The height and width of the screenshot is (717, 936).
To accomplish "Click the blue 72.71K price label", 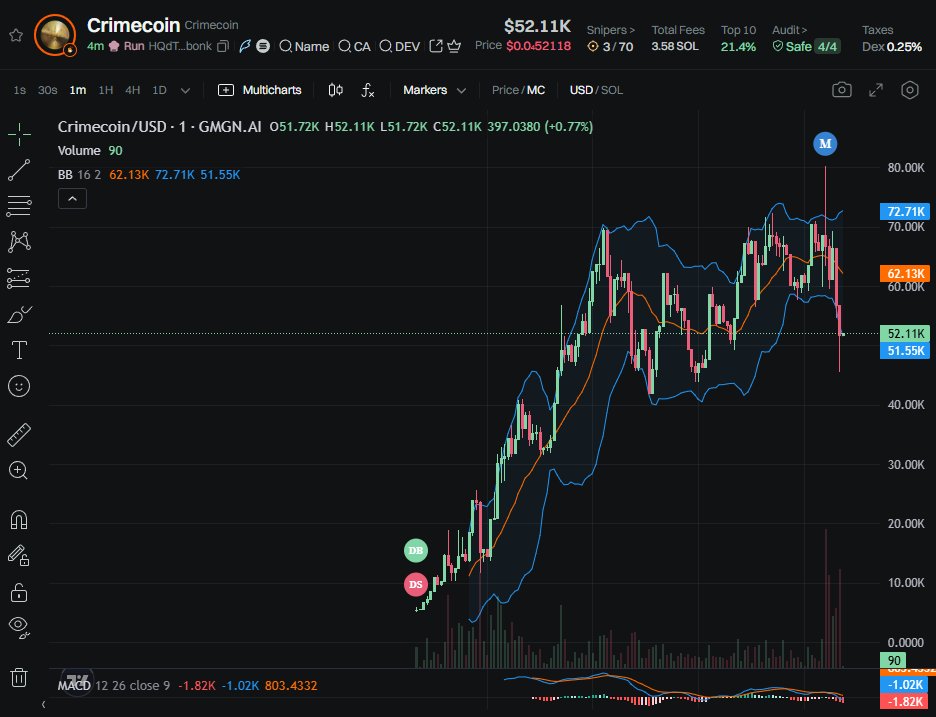I will pyautogui.click(x=905, y=211).
